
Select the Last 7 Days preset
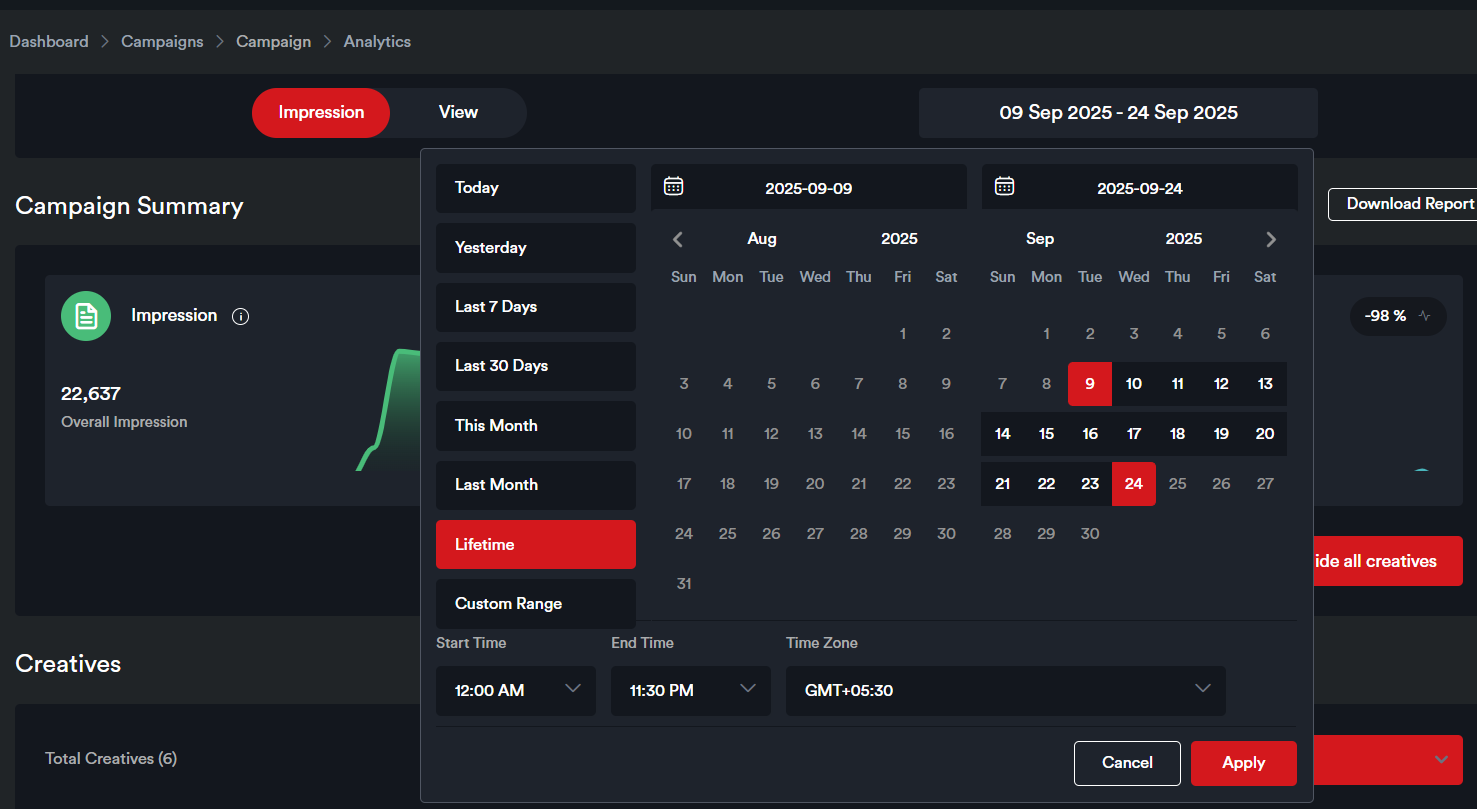click(x=536, y=307)
